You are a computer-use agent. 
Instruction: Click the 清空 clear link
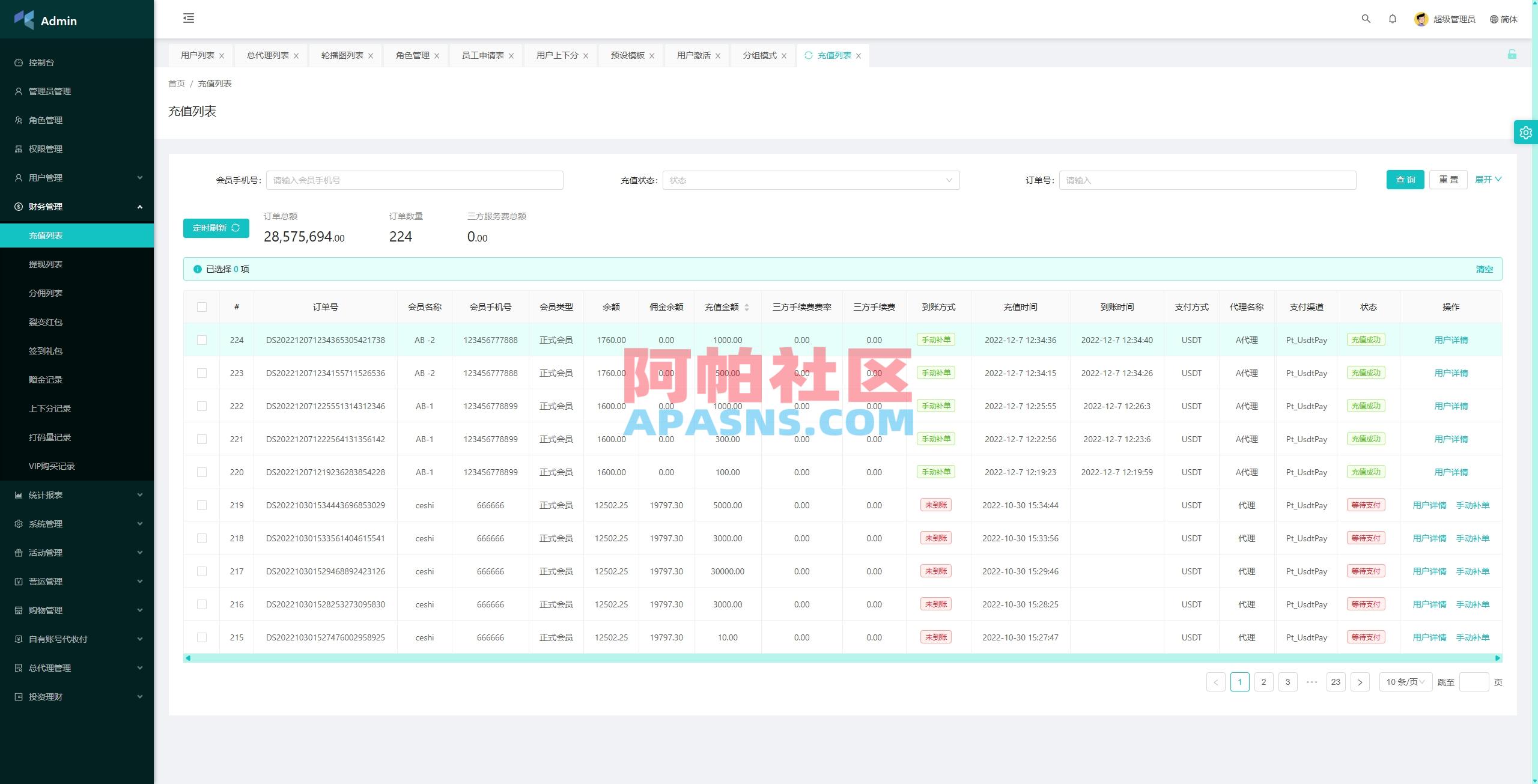click(1485, 269)
